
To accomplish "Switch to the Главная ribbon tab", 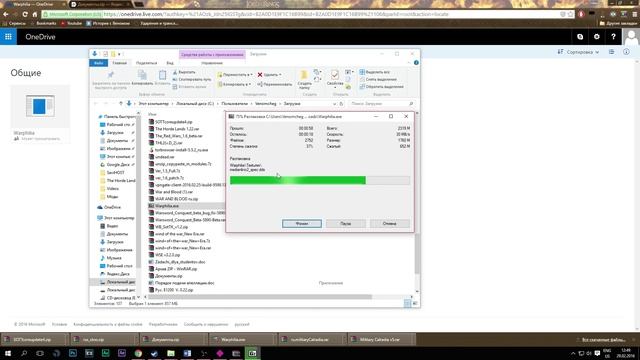I will 120,63.
